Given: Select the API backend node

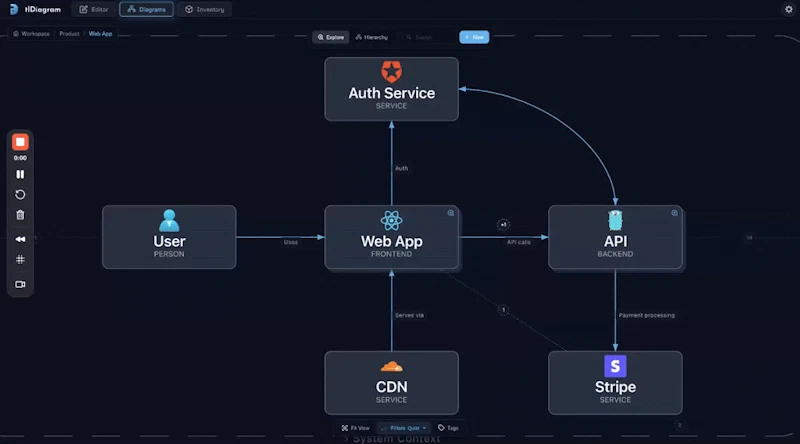Looking at the screenshot, I should click(615, 237).
